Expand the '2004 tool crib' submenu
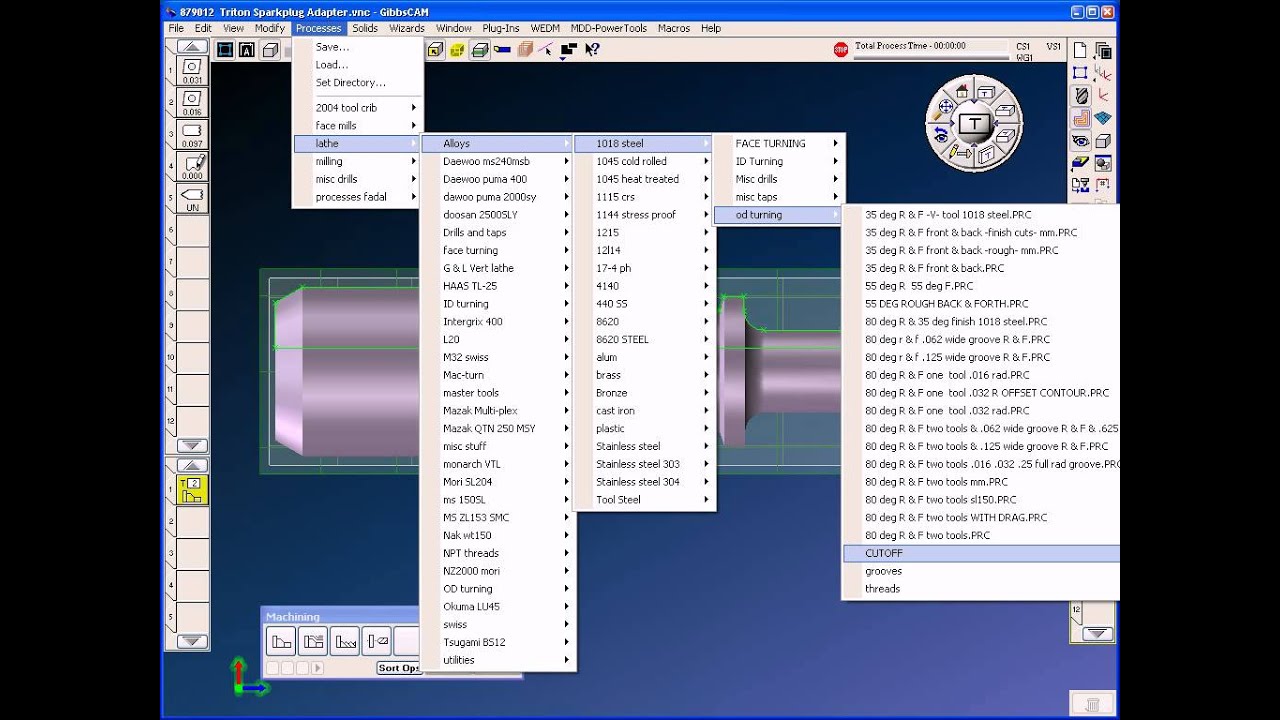 pyautogui.click(x=357, y=108)
